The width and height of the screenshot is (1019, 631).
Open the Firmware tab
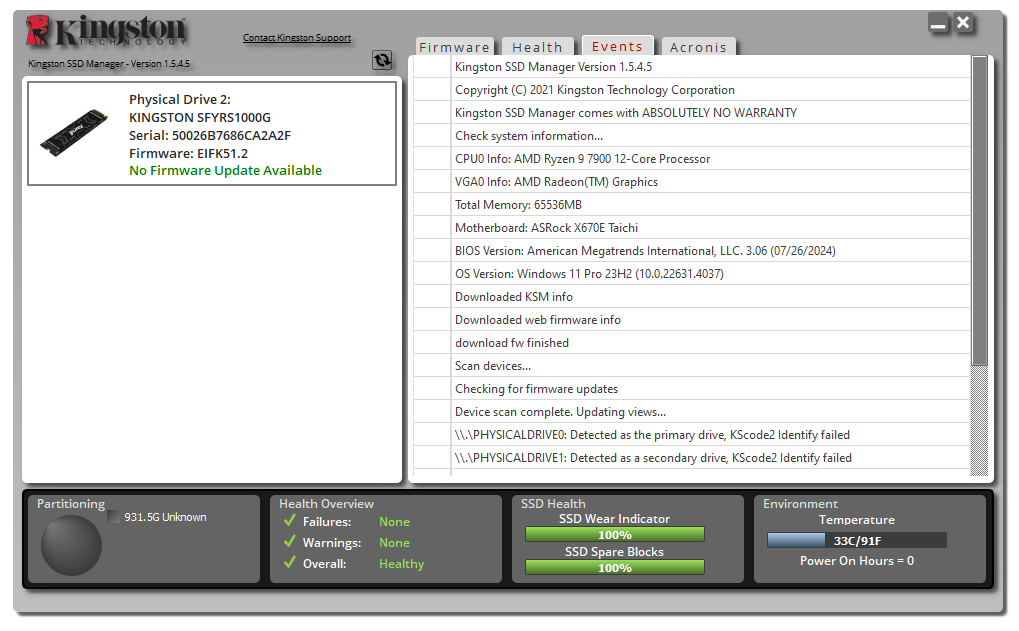tap(455, 47)
